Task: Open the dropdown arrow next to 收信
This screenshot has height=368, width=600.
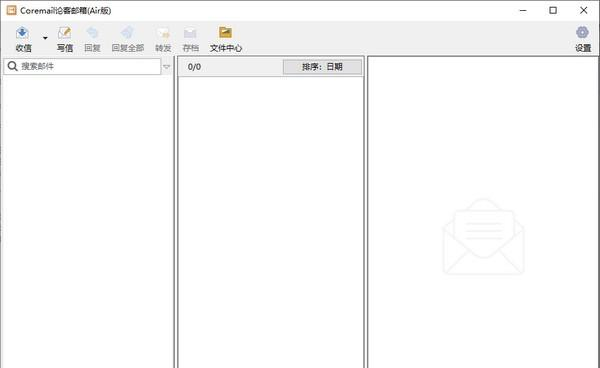Action: click(45, 38)
